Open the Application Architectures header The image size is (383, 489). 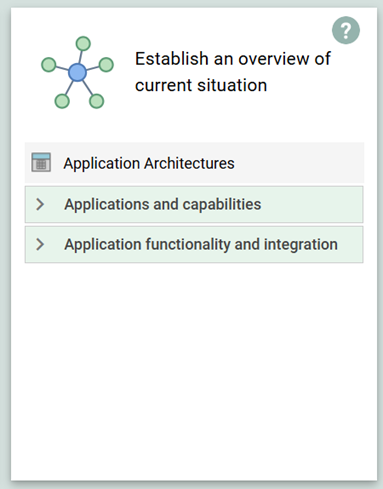tap(194, 163)
